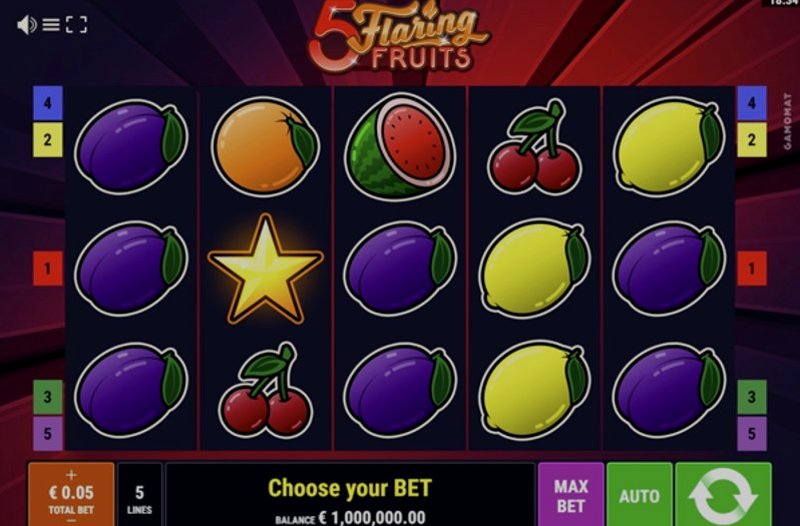Start autoplay with the AUTO button
Image resolution: width=800 pixels, height=526 pixels.
[x=639, y=495]
